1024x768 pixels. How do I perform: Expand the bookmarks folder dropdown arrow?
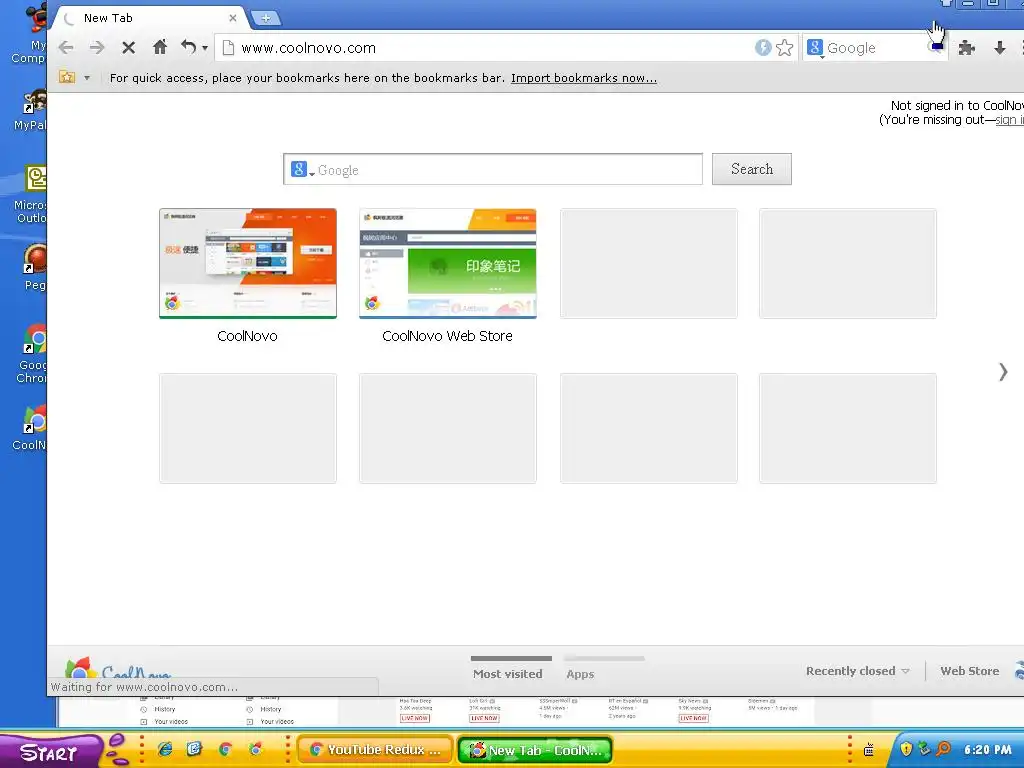point(87,78)
